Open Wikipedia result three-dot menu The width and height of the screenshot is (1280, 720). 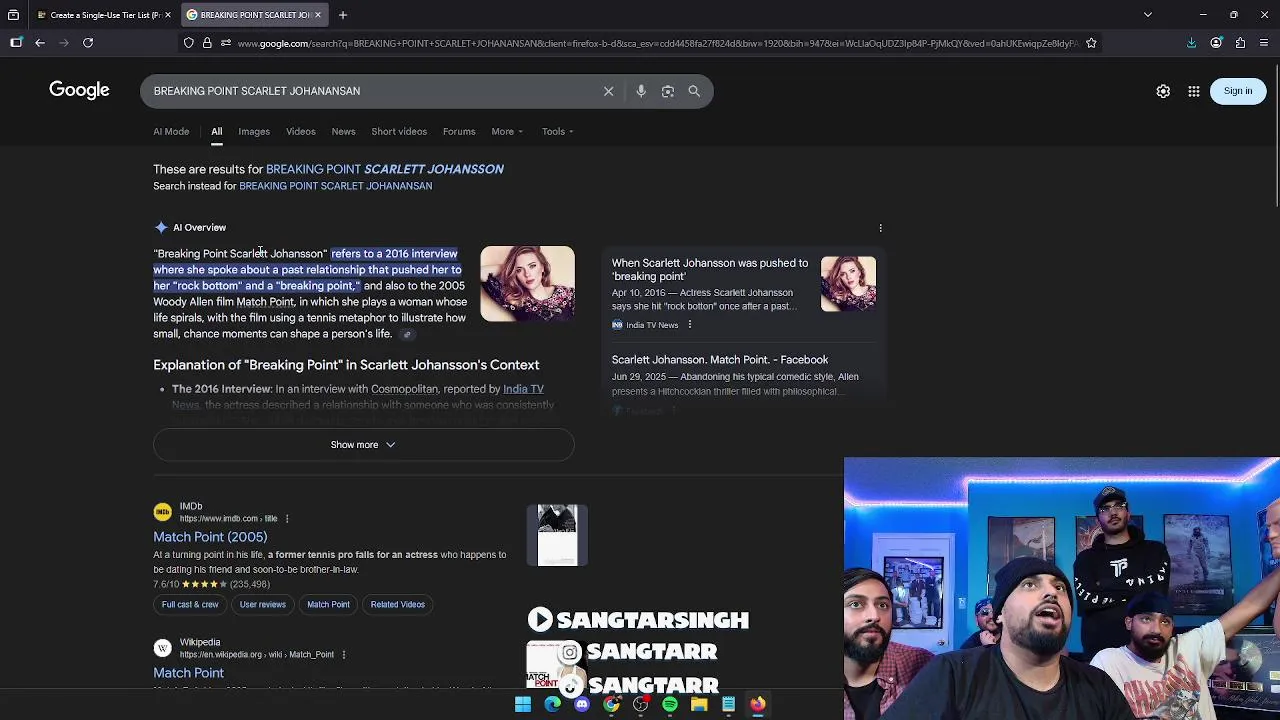[343, 655]
